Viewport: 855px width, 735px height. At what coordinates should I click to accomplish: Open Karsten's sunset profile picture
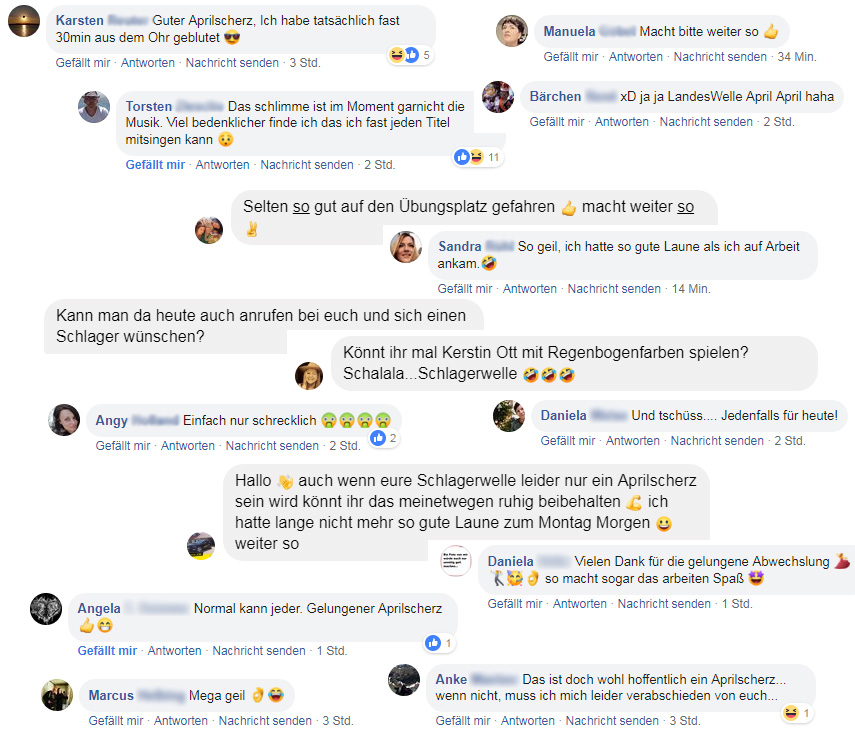click(24, 21)
